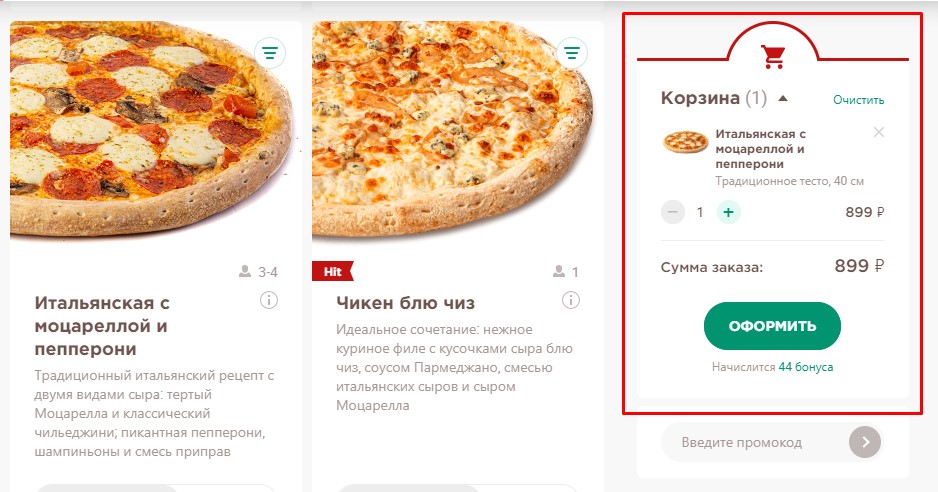Click the Hit badge label
Viewport: 938px width, 492px height.
click(333, 271)
